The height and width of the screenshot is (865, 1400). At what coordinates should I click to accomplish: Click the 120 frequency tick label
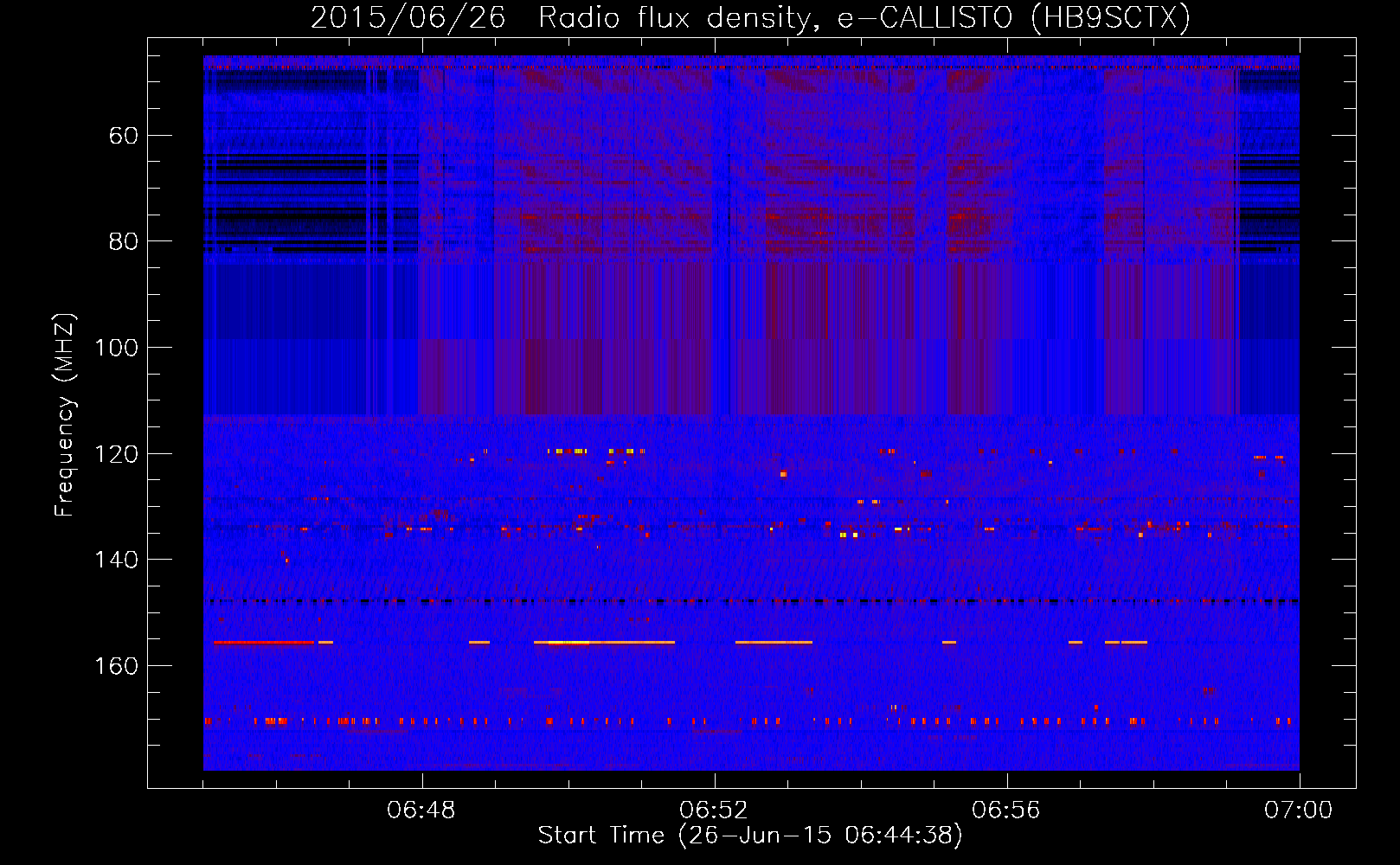coord(117,454)
